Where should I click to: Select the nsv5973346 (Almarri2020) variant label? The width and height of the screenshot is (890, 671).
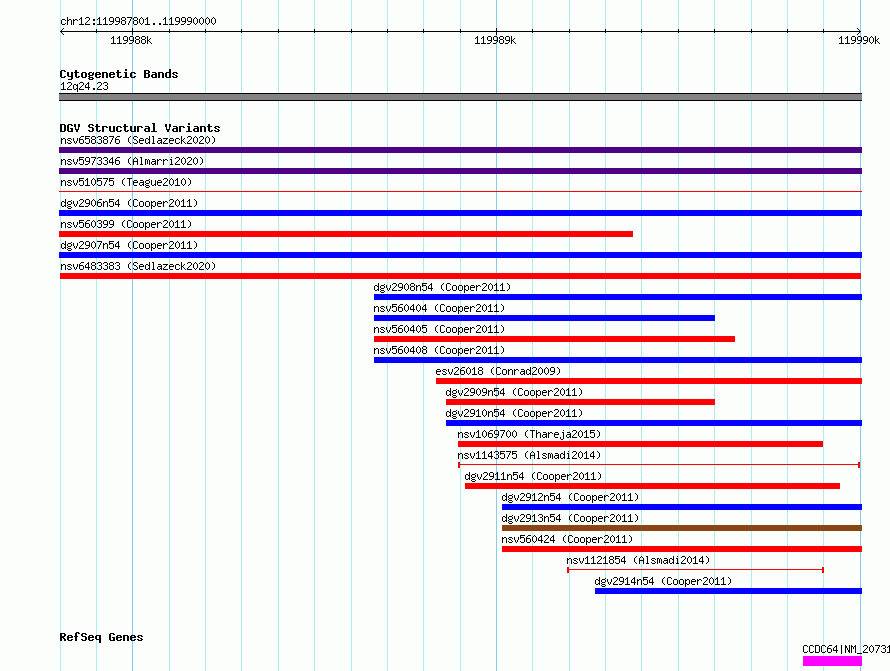coord(132,161)
